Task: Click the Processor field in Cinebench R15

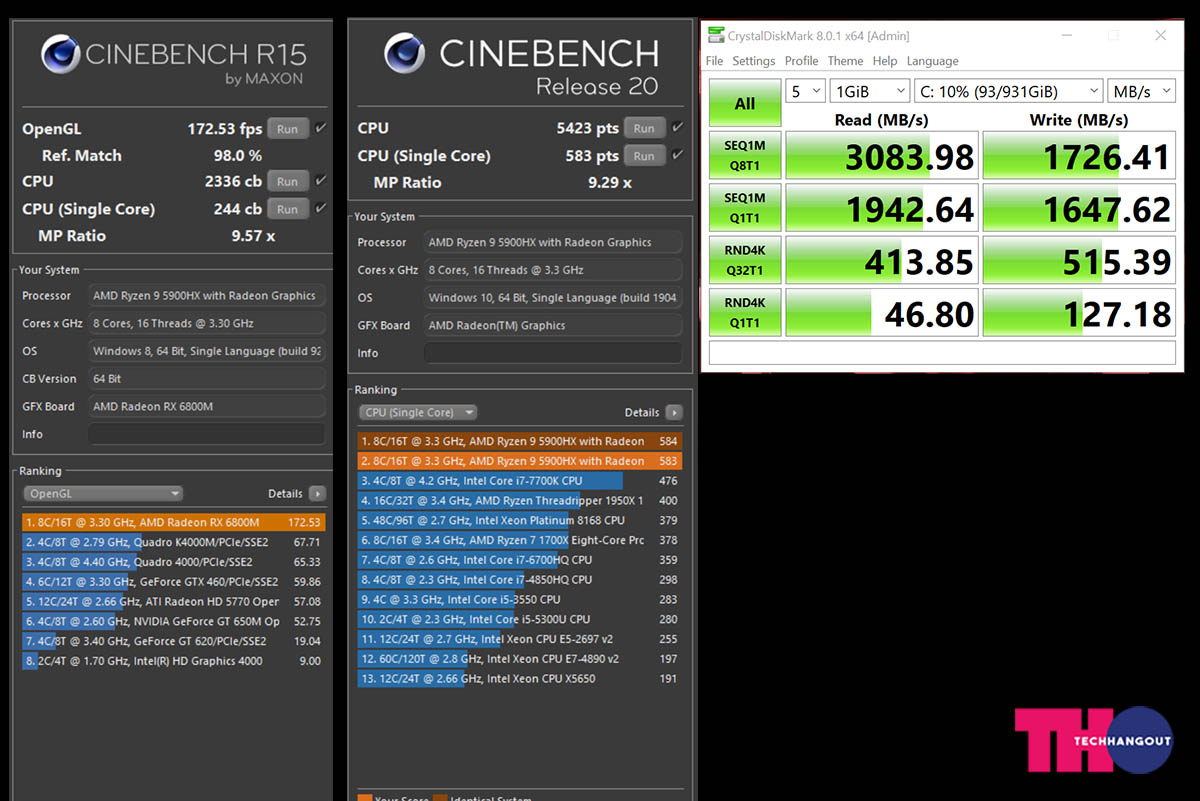Action: tap(206, 296)
